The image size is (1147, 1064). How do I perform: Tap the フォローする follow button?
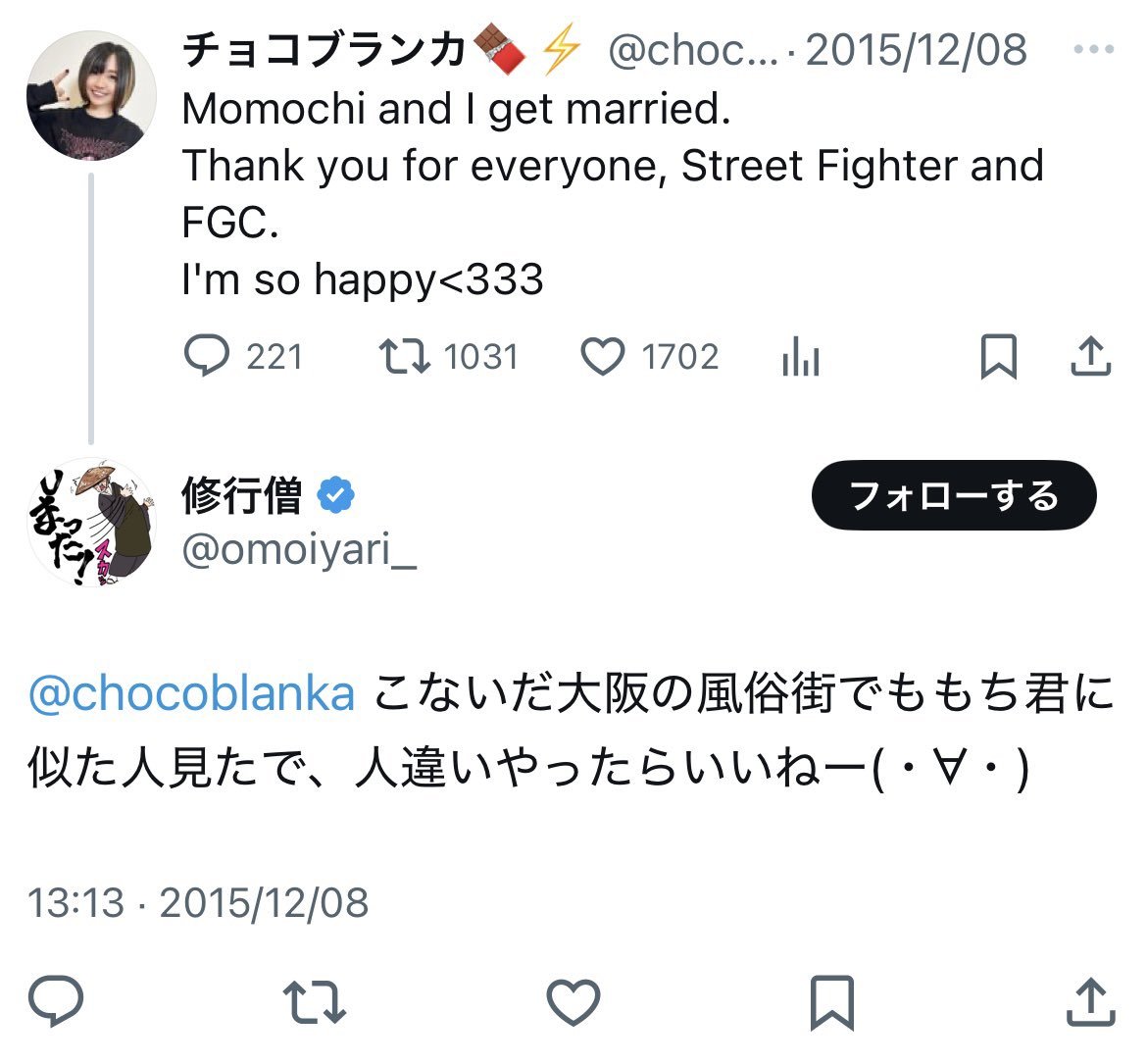(953, 495)
